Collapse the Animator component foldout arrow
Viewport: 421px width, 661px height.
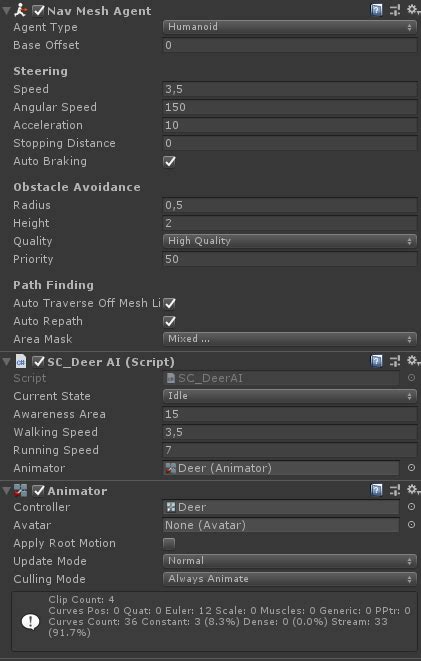(6, 491)
